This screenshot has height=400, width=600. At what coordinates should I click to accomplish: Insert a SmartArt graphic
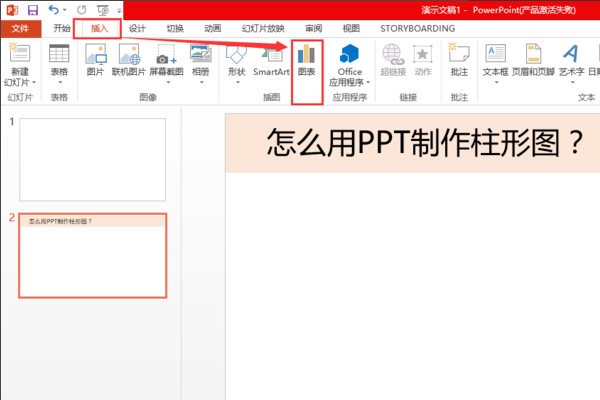coord(271,60)
